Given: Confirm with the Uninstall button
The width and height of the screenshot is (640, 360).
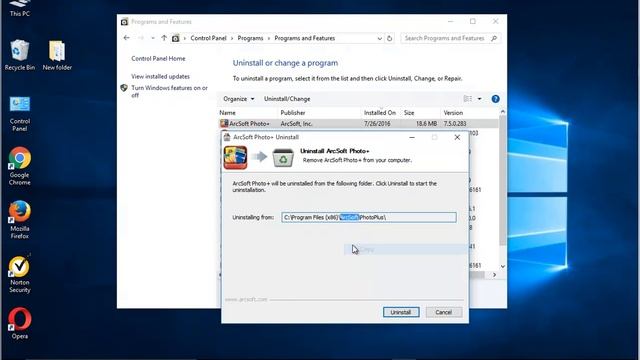Looking at the screenshot, I should (x=401, y=312).
